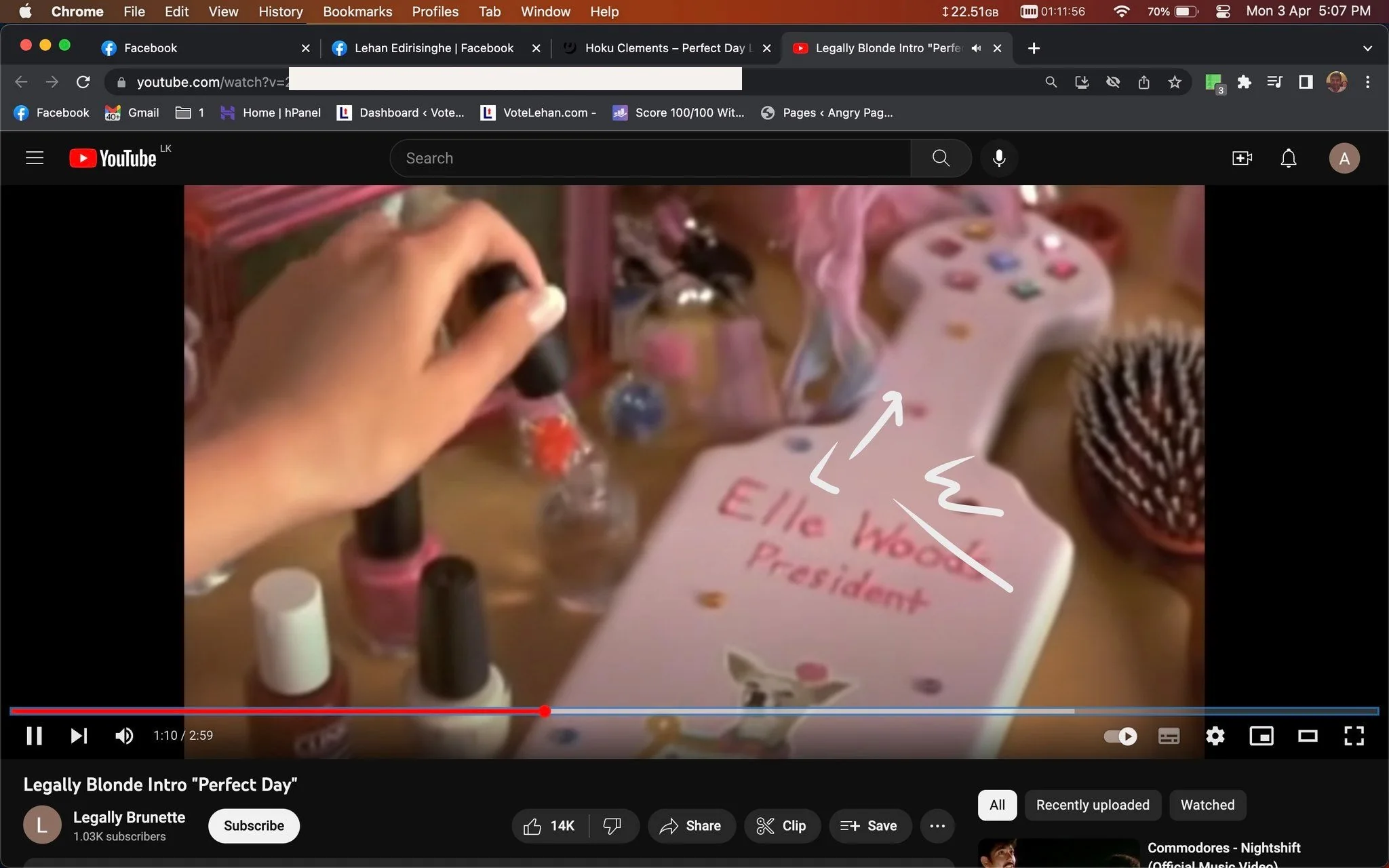
Task: Subscribe to Legally Brunette channel
Action: coord(254,825)
